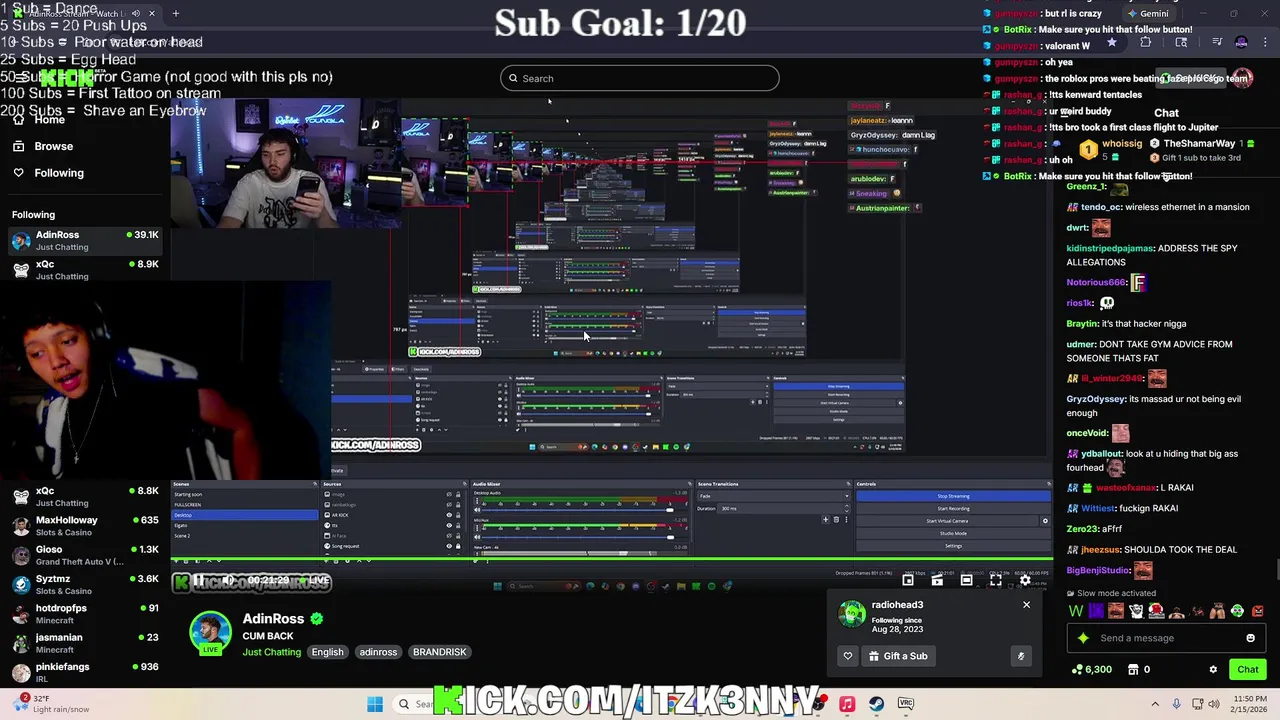Open username tendo_oc in chat
The image size is (1280, 720).
pos(1101,207)
